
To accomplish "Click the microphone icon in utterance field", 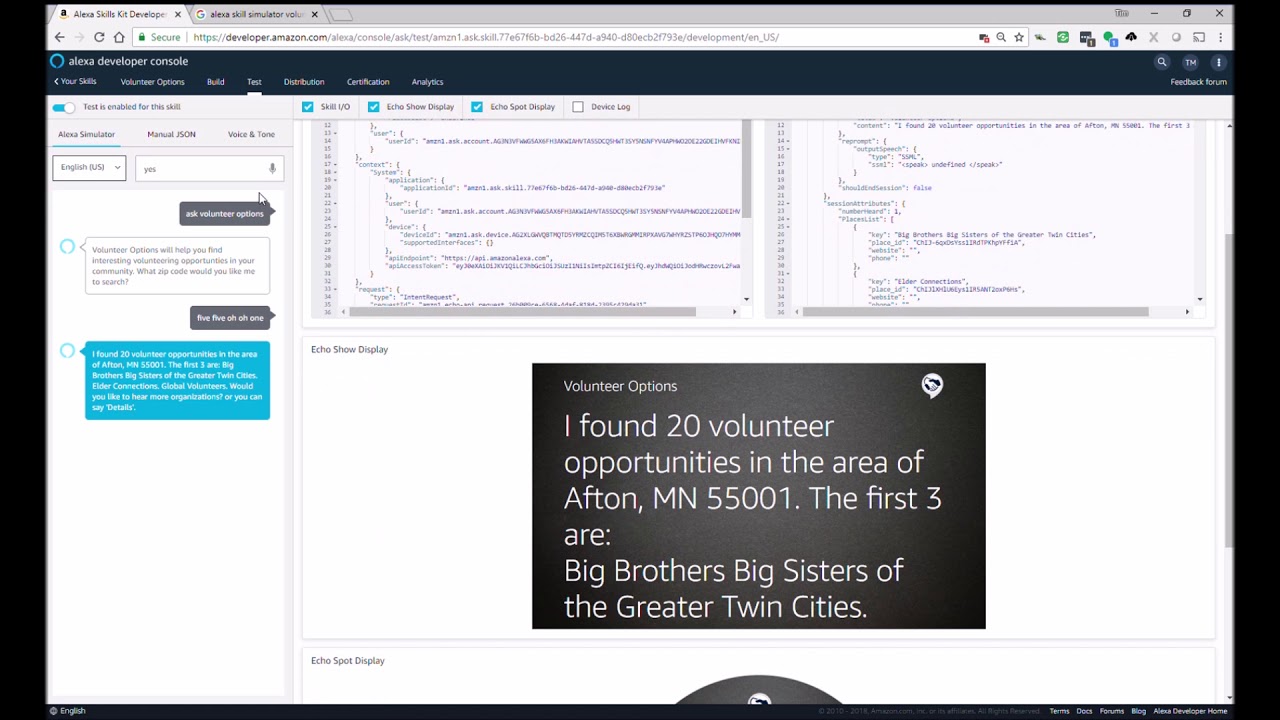I will tap(272, 168).
